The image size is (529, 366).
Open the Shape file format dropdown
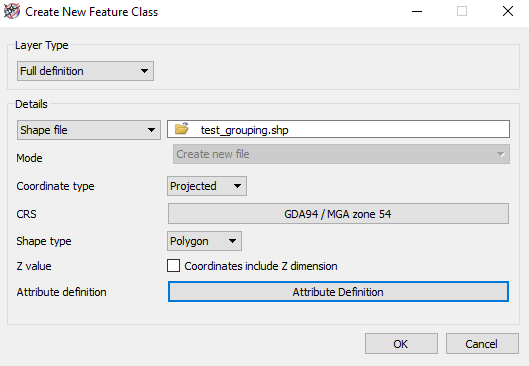[89, 130]
